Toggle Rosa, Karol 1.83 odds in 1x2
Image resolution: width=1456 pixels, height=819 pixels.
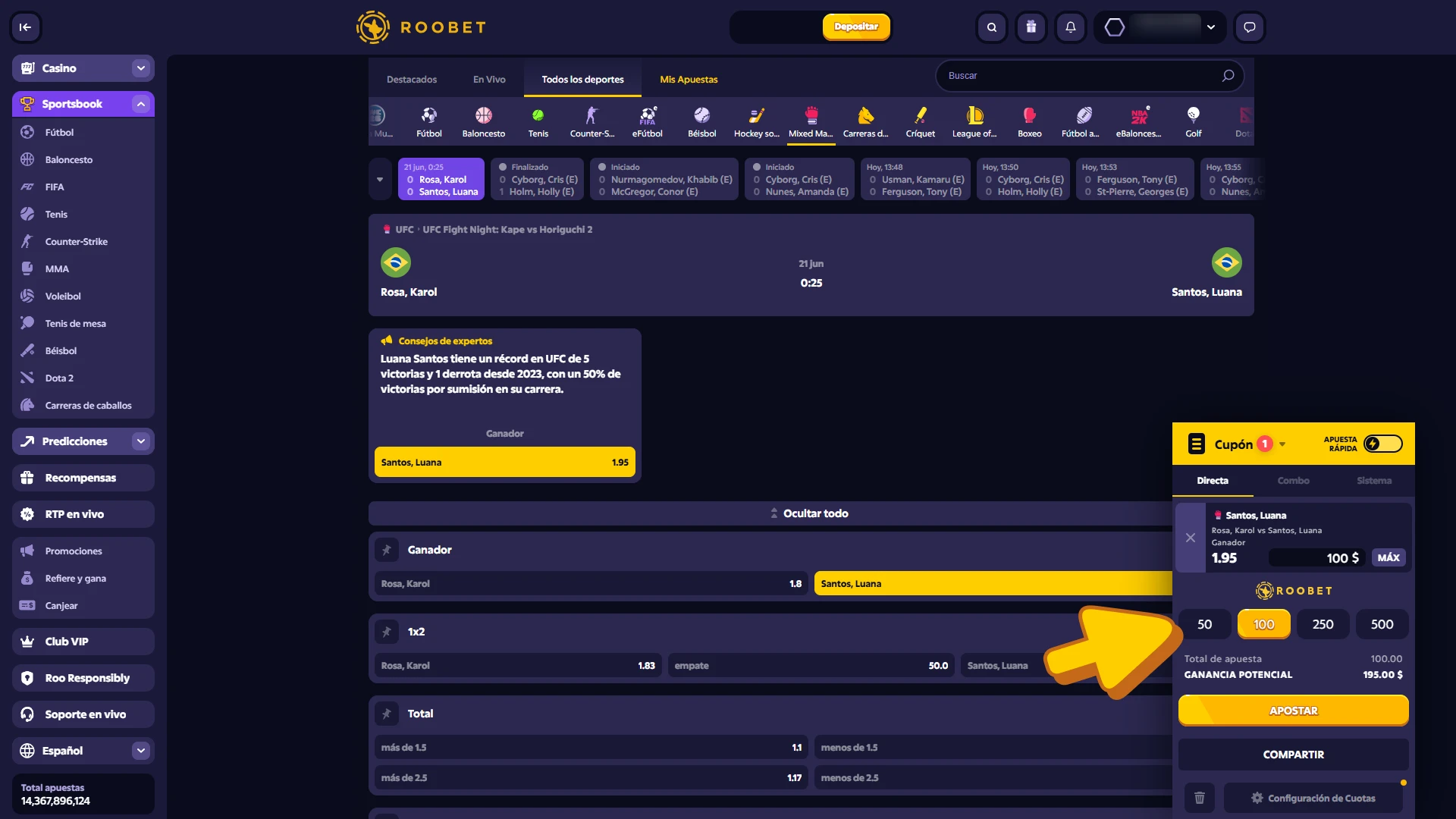tap(518, 665)
